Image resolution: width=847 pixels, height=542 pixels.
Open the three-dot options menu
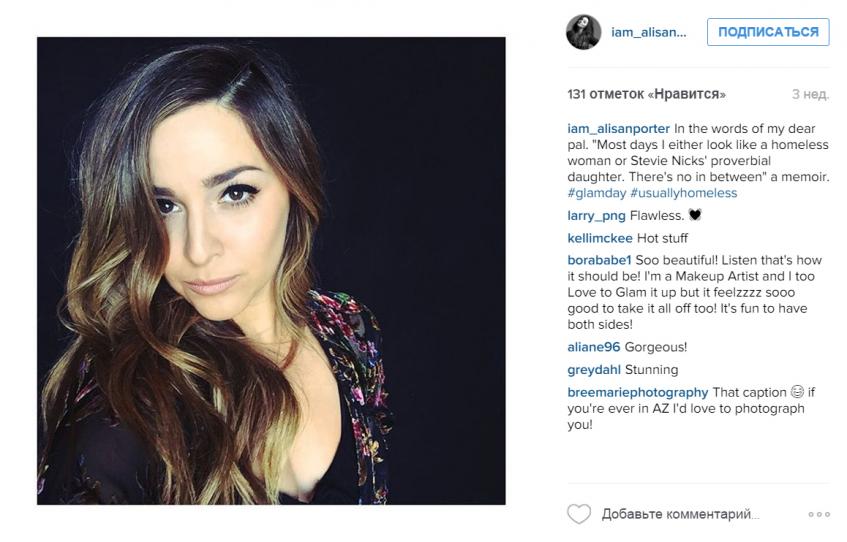(x=819, y=514)
